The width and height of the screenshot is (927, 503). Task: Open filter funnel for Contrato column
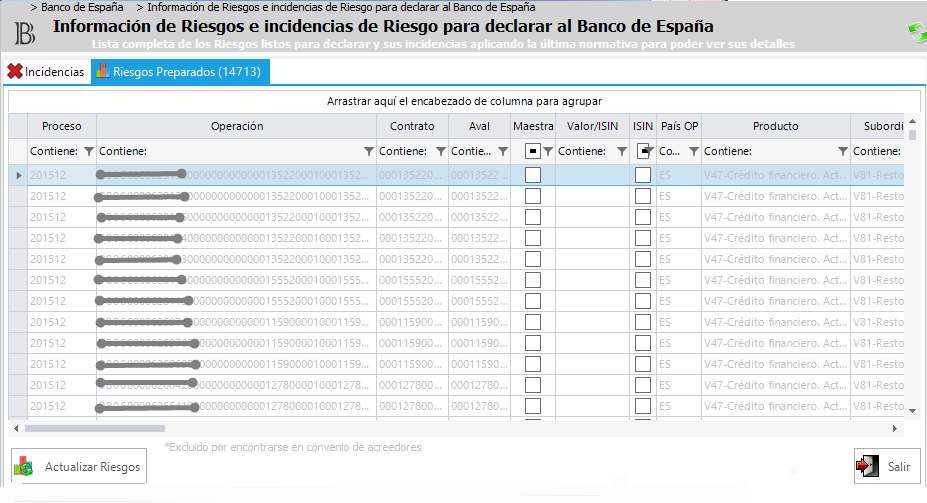click(440, 151)
